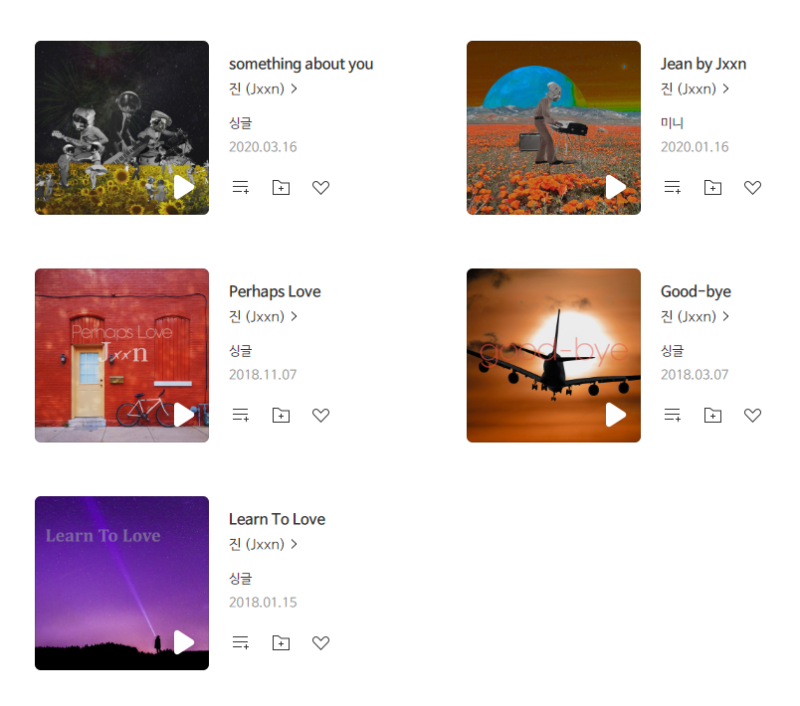Save something about you to folder
Image resolution: width=800 pixels, height=706 pixels.
tap(281, 187)
